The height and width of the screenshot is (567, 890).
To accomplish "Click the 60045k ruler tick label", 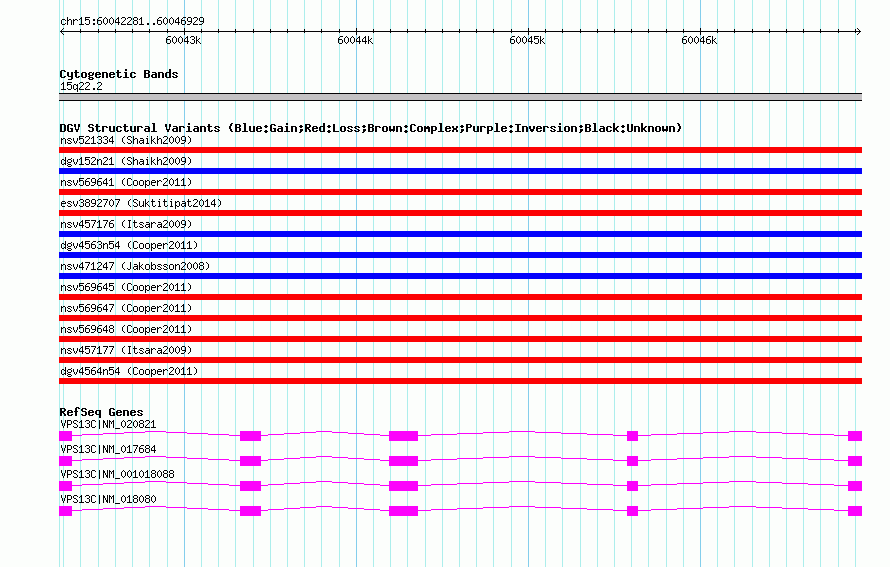I will point(527,40).
